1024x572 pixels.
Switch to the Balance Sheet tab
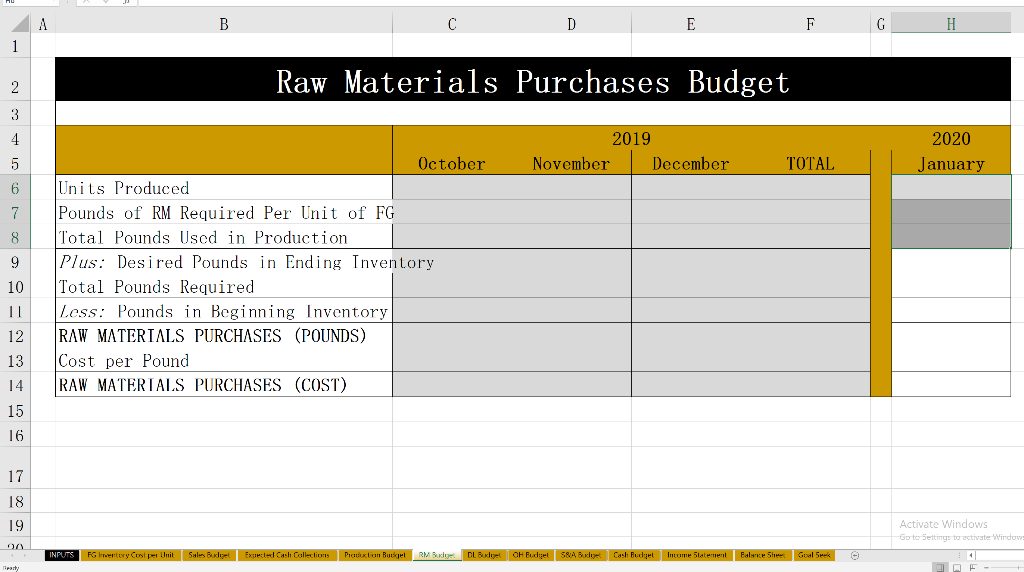(762, 555)
